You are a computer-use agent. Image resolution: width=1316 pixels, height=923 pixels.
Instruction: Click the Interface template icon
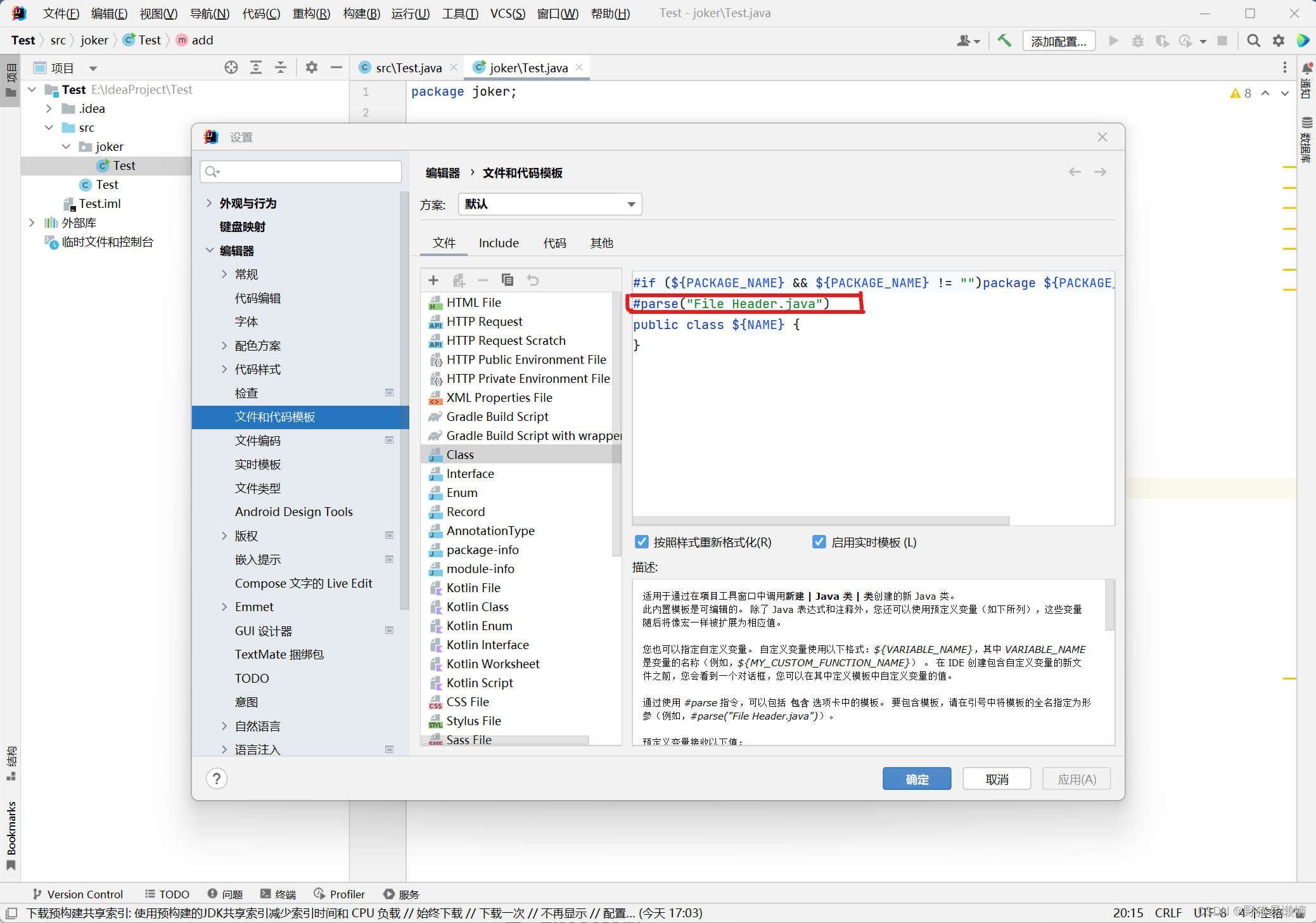tap(436, 474)
